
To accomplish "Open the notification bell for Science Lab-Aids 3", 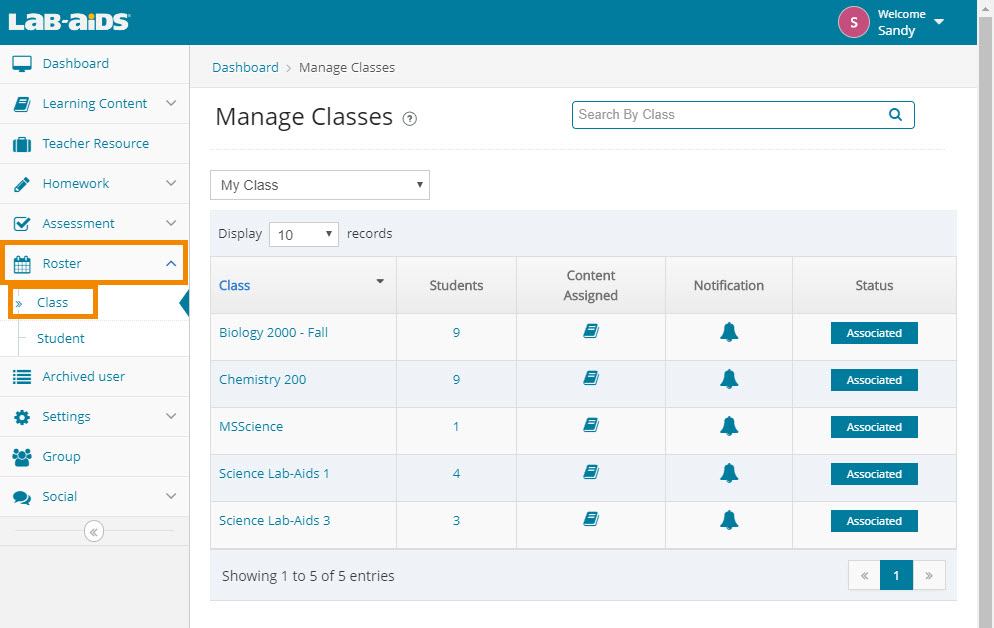I will pyautogui.click(x=728, y=520).
